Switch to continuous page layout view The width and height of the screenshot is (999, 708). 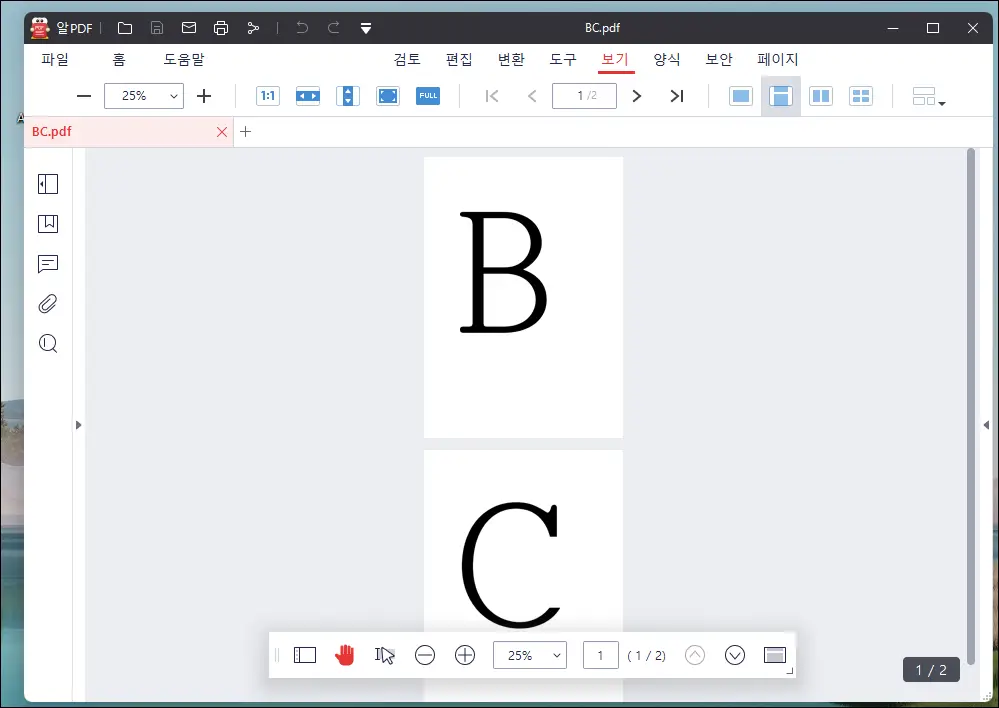(780, 95)
